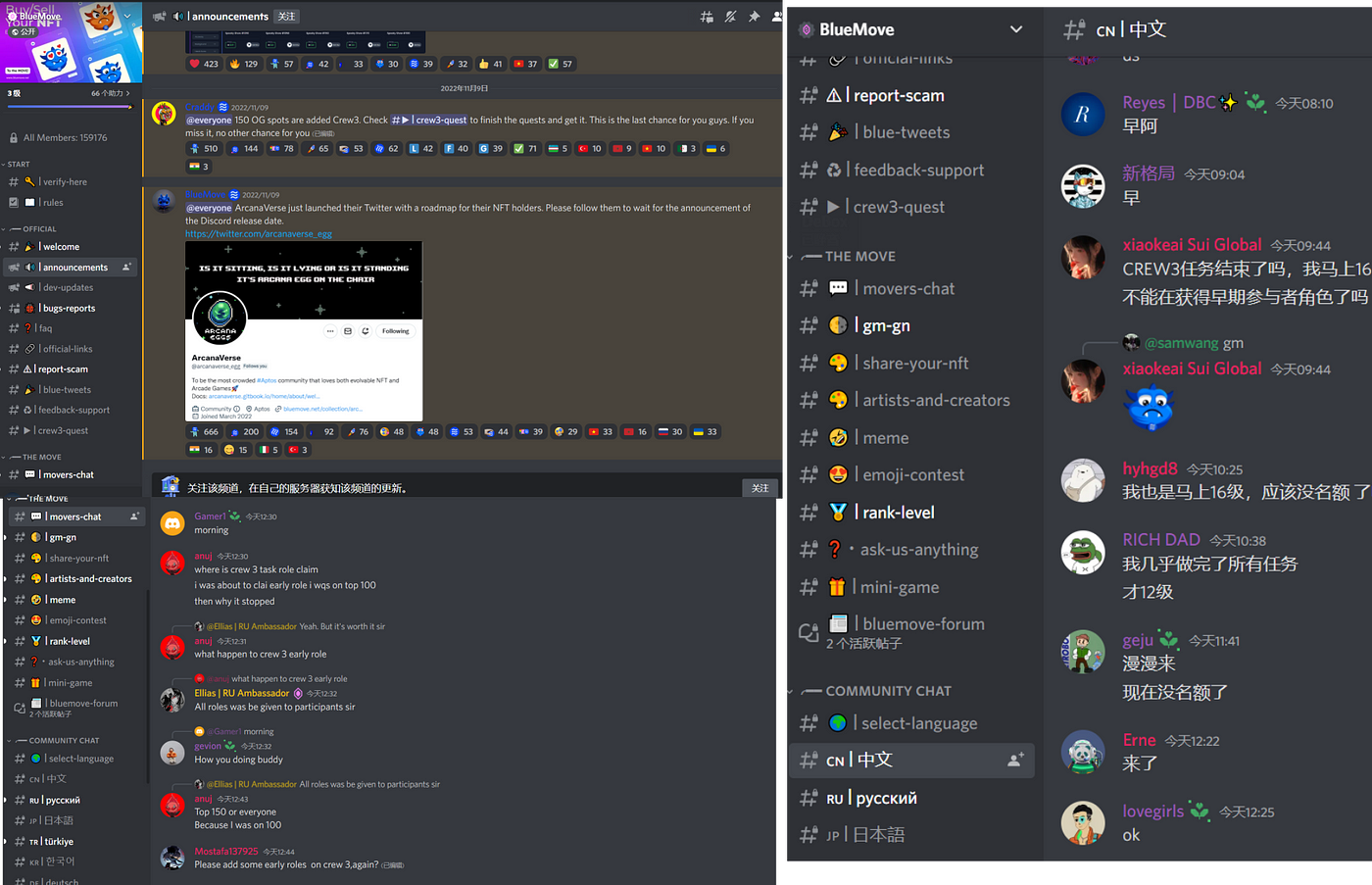Viewport: 1372px width, 885px height.
Task: Open the verify-here channel
Action: click(x=65, y=182)
